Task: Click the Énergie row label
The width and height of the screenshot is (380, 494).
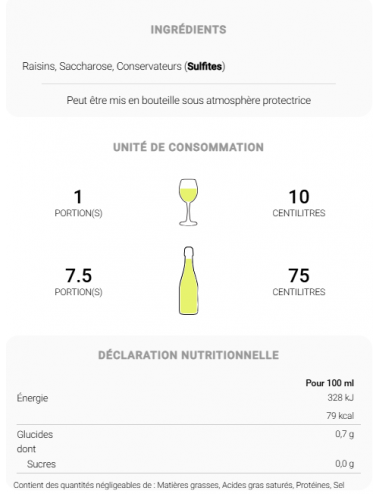Action: tap(32, 398)
